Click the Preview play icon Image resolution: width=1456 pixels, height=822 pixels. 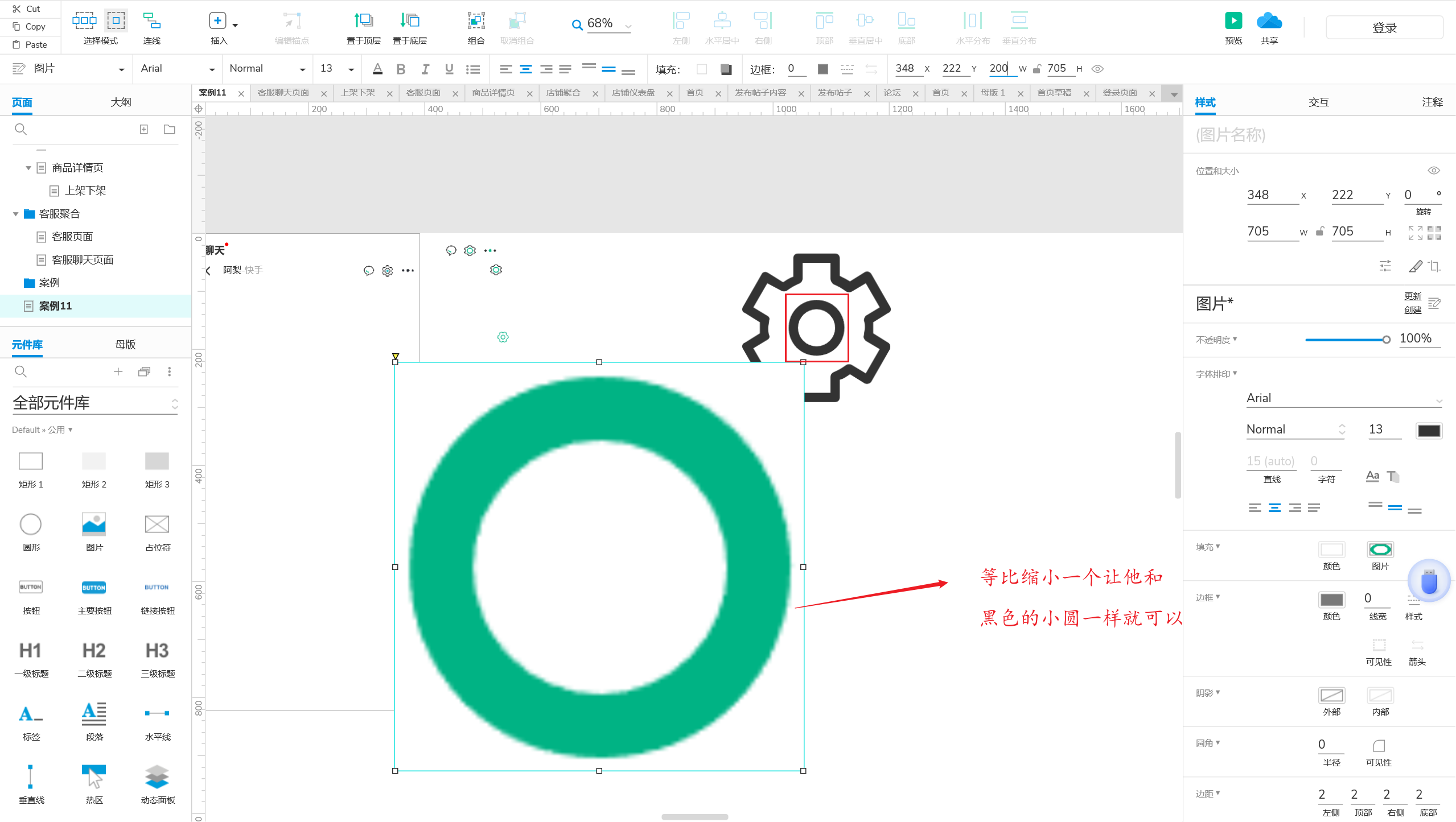click(1233, 21)
